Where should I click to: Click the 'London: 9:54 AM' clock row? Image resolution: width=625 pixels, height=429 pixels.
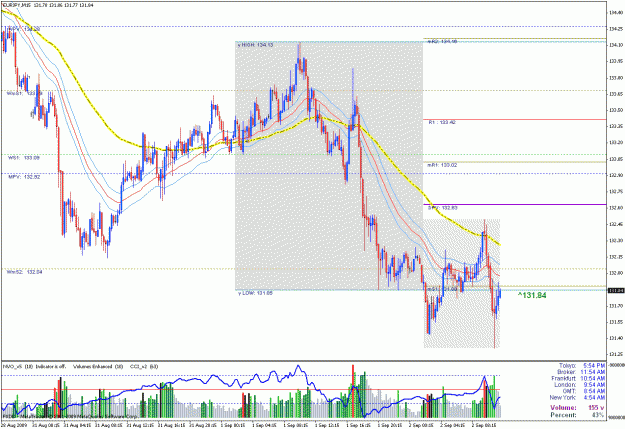[x=580, y=385]
